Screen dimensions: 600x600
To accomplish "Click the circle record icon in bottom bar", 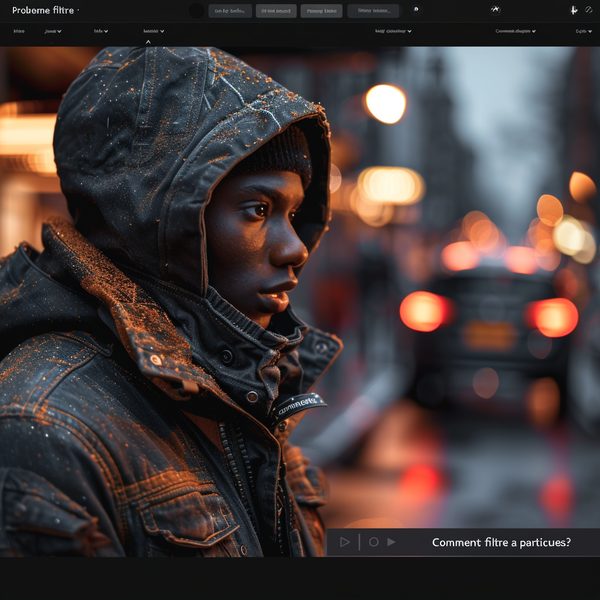I will 373,542.
